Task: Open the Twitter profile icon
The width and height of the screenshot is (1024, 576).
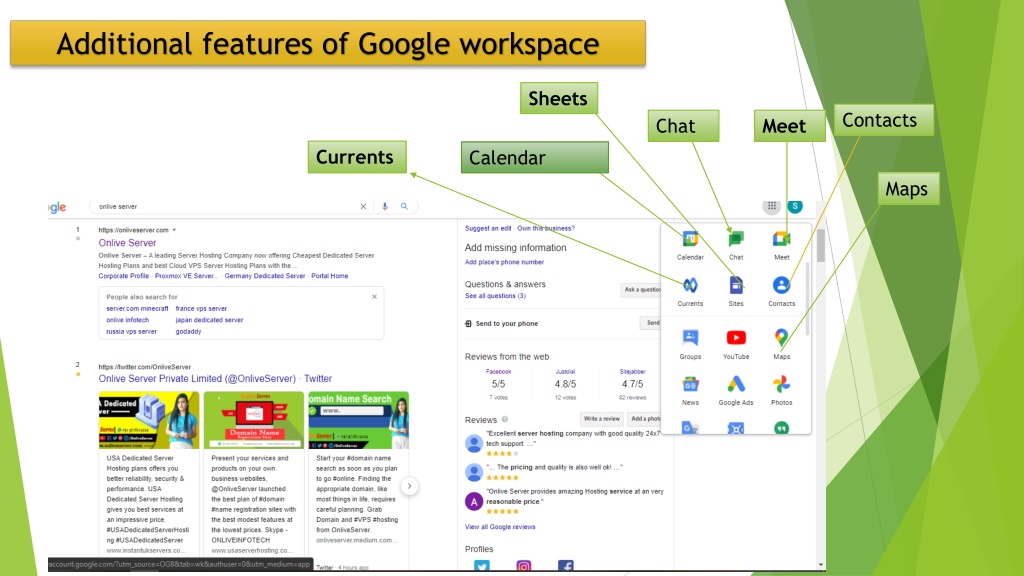Action: [482, 566]
